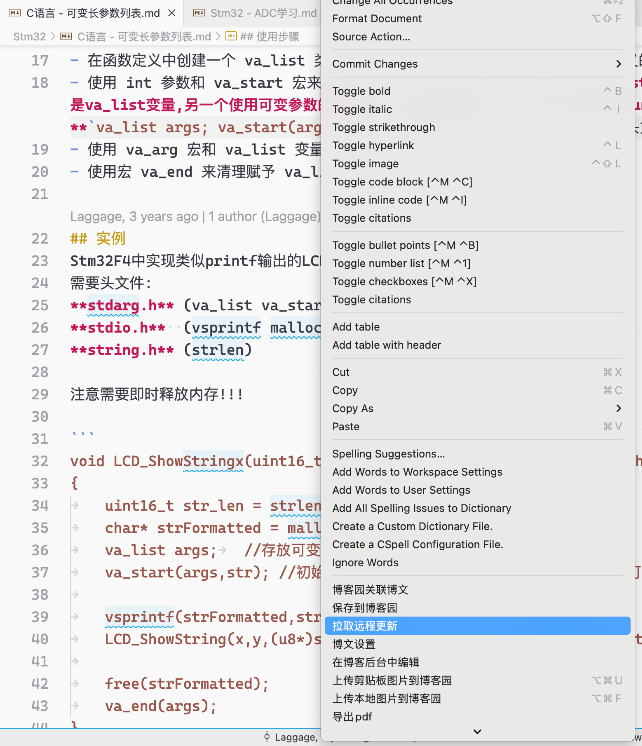The height and width of the screenshot is (746, 642).
Task: Click free(strFormatted); on line 42
Action: point(187,684)
